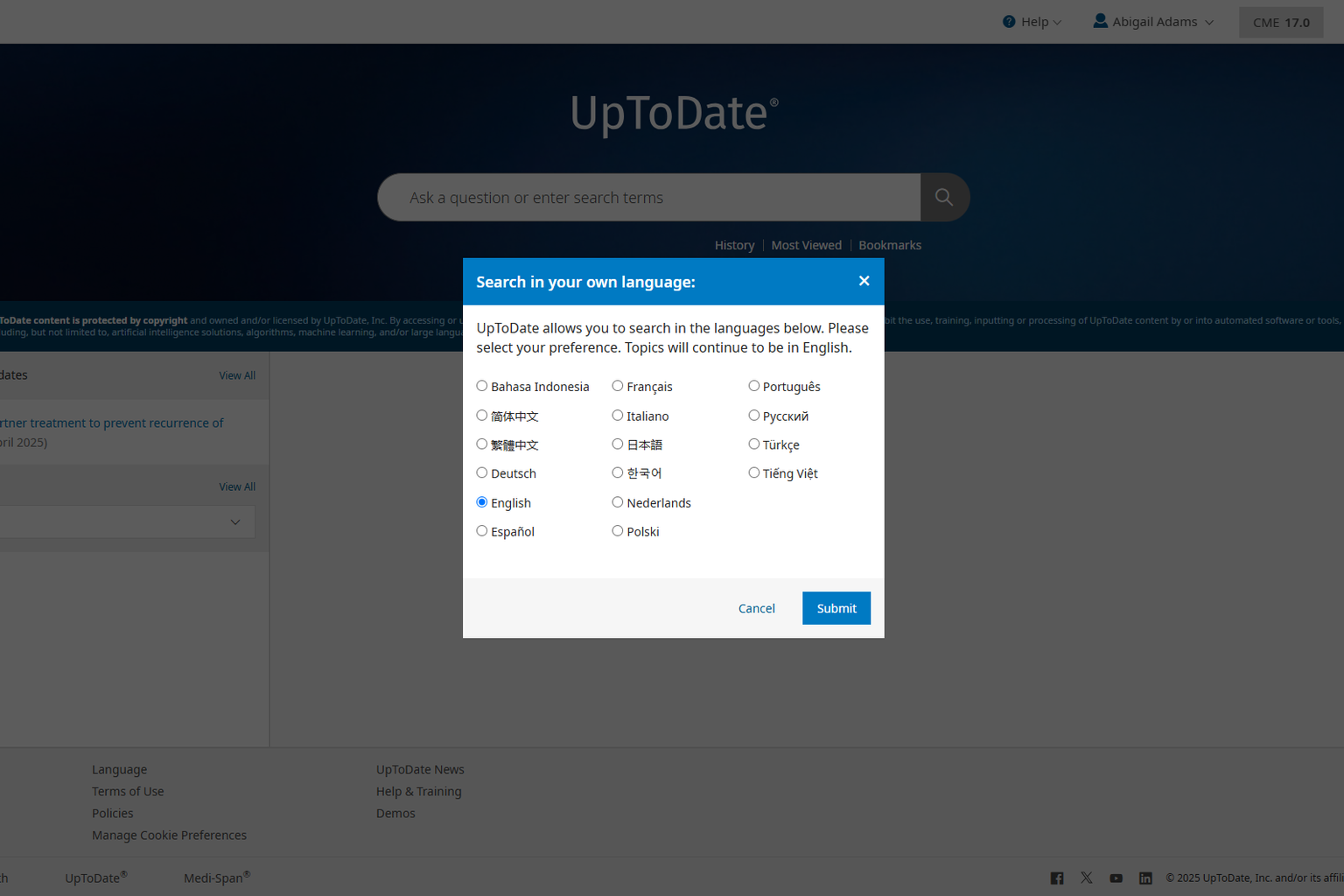The image size is (1344, 896).
Task: Open the X (Twitter) social icon
Action: 1086,878
